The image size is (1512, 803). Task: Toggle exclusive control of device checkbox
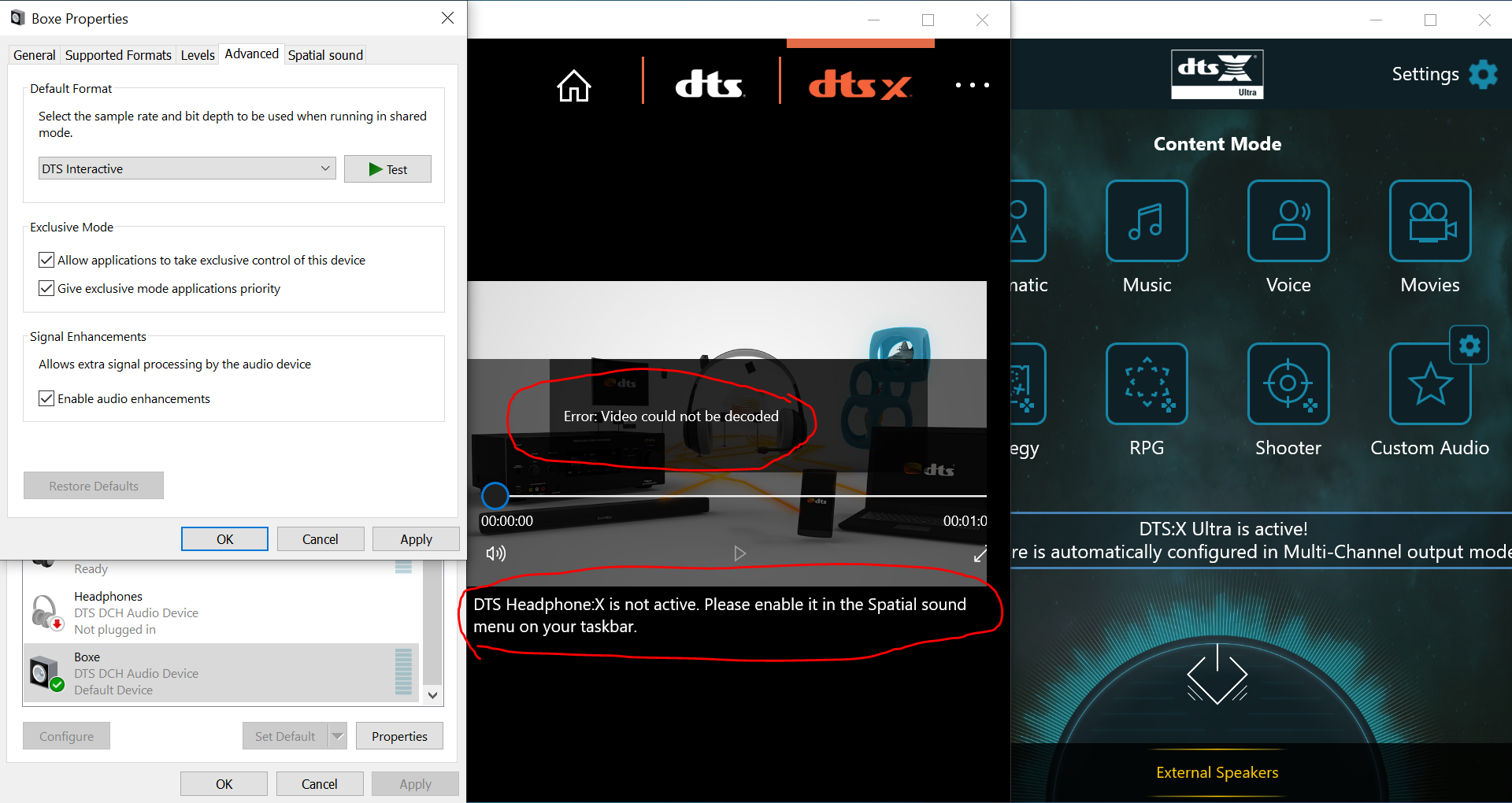[x=46, y=260]
